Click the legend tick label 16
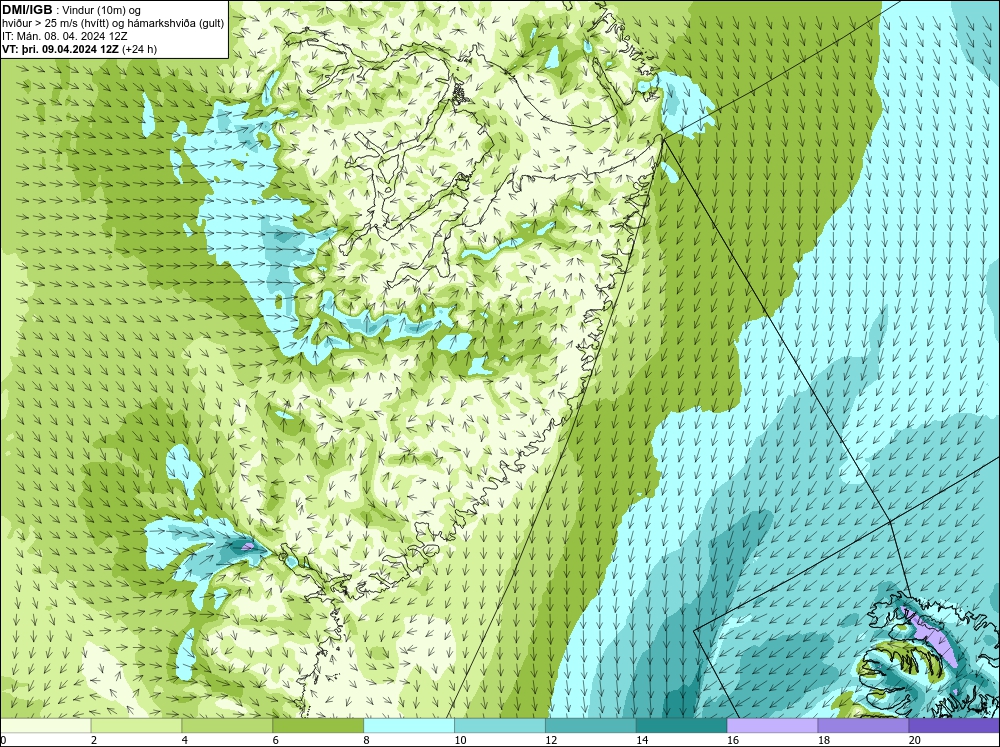This screenshot has height=747, width=1000. tap(732, 740)
